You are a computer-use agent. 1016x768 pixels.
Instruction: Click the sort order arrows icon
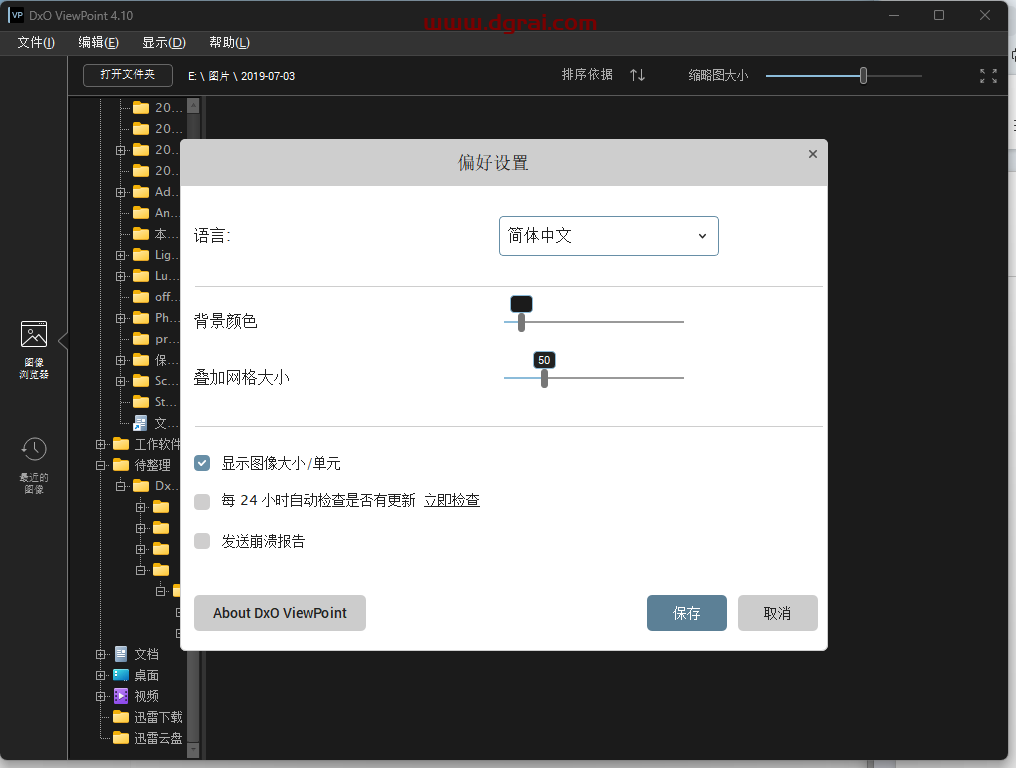tap(638, 75)
